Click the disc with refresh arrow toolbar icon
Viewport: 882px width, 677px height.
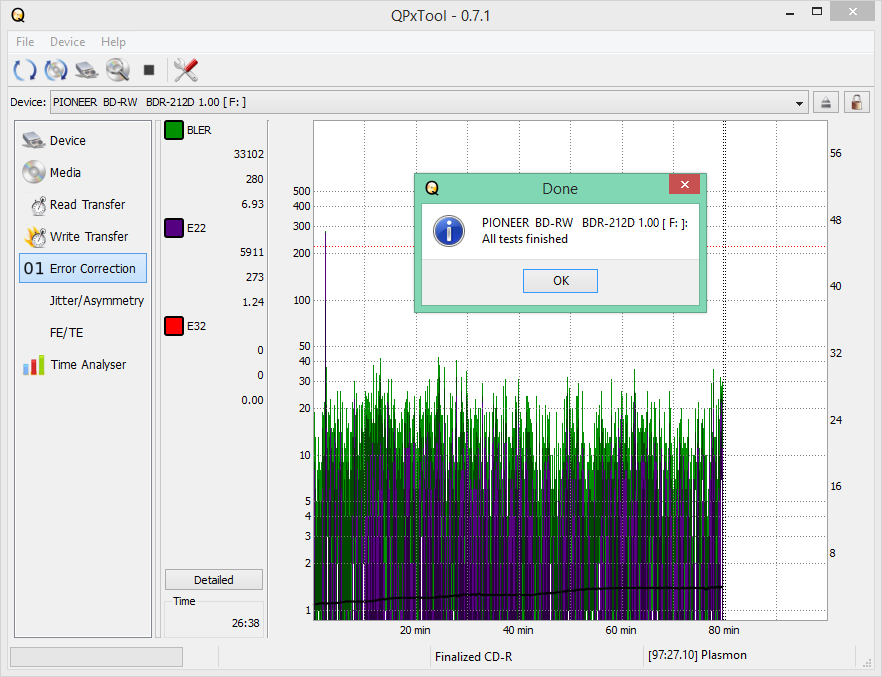click(x=56, y=70)
